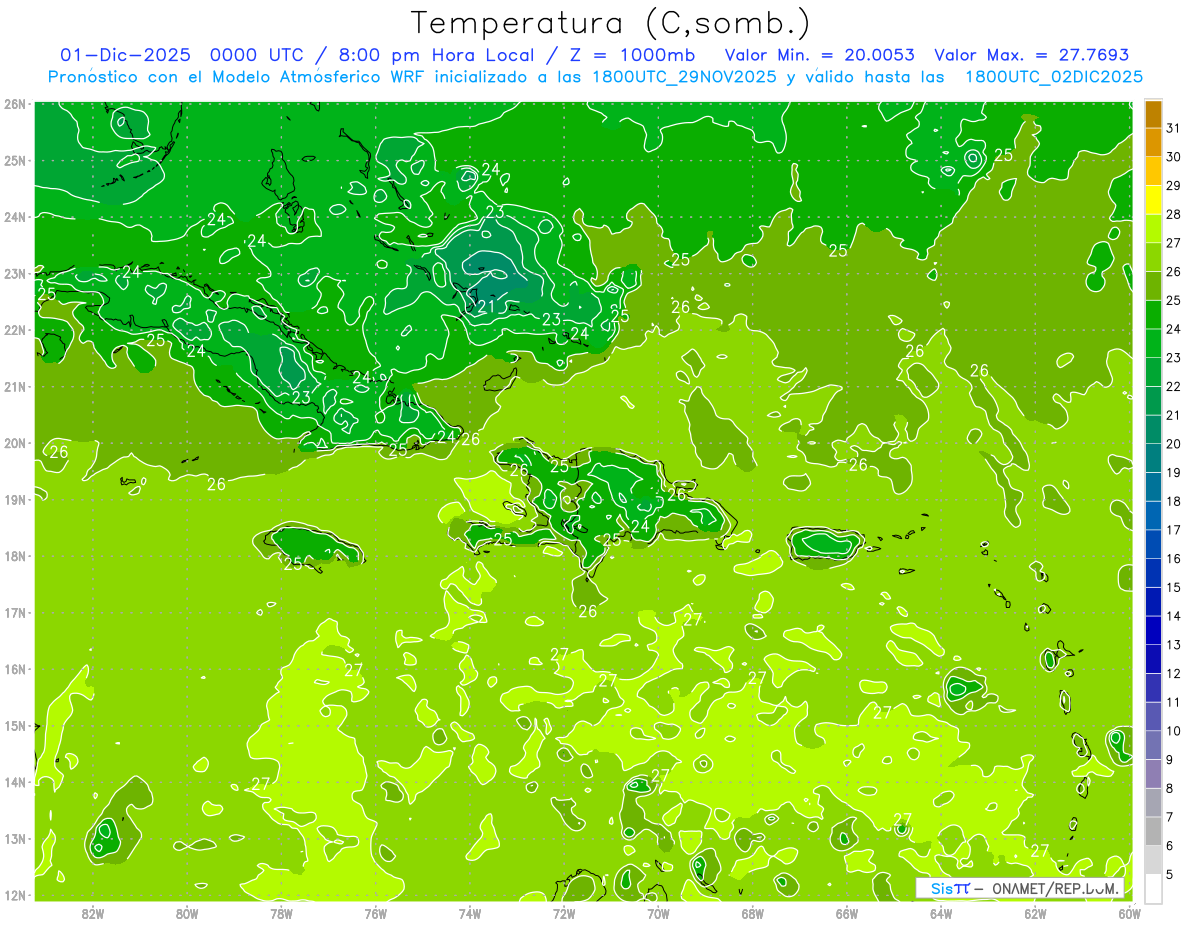Click the 64W longitude axis label

point(941,913)
